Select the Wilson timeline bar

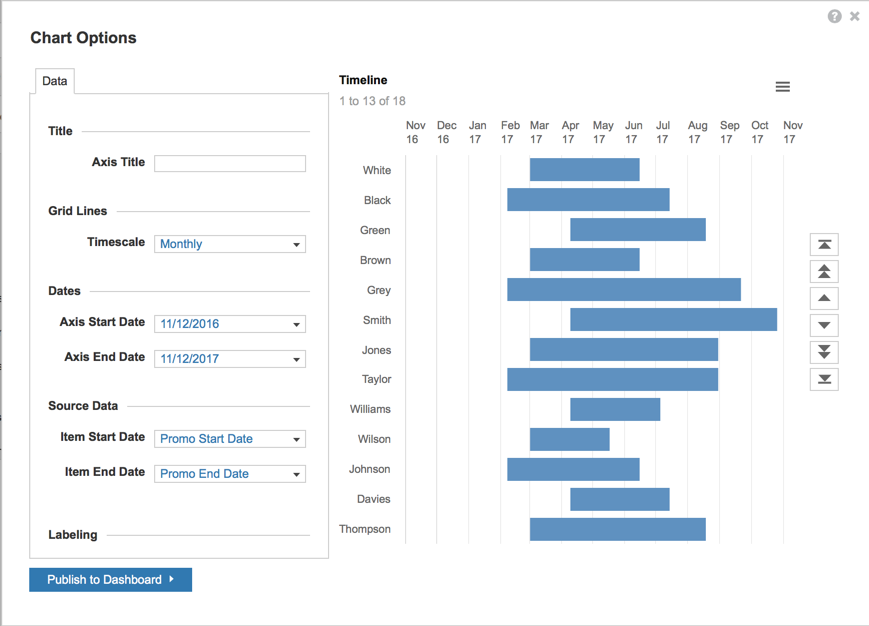[570, 439]
